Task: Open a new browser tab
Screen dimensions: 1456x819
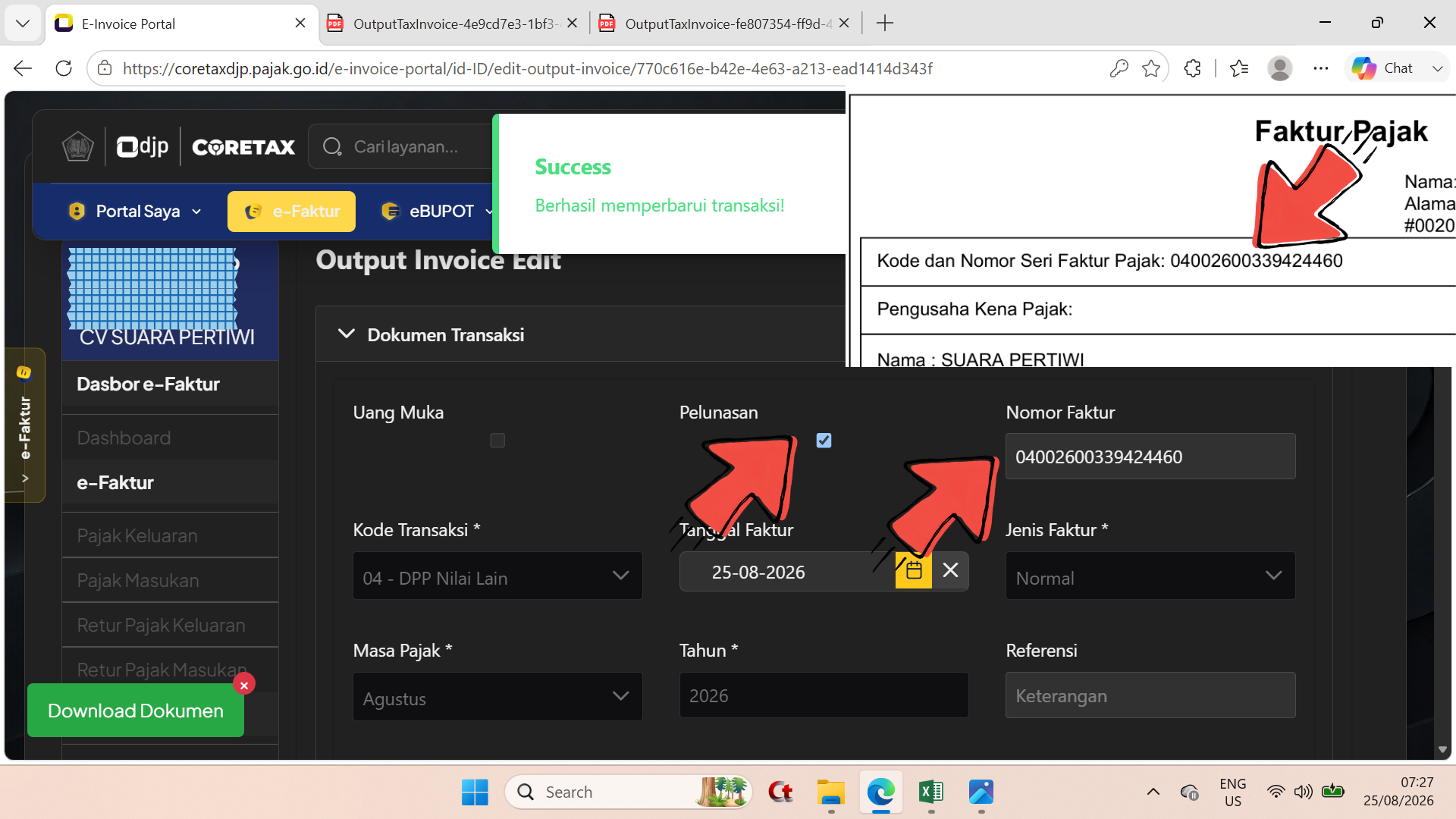Action: pos(885,24)
